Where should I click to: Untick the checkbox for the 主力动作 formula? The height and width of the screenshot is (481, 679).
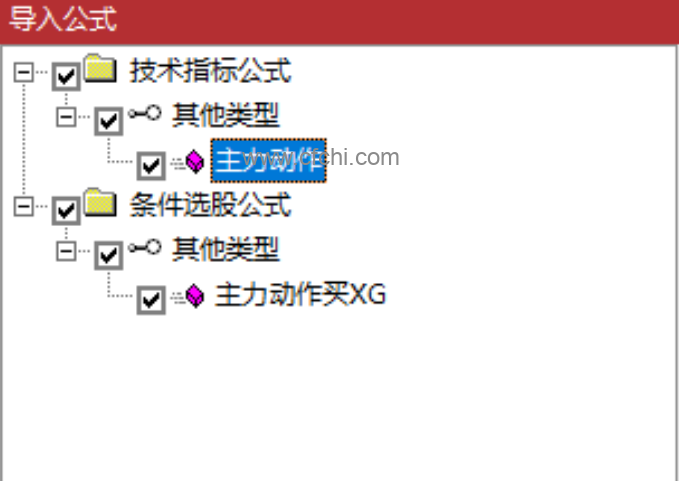click(x=151, y=166)
